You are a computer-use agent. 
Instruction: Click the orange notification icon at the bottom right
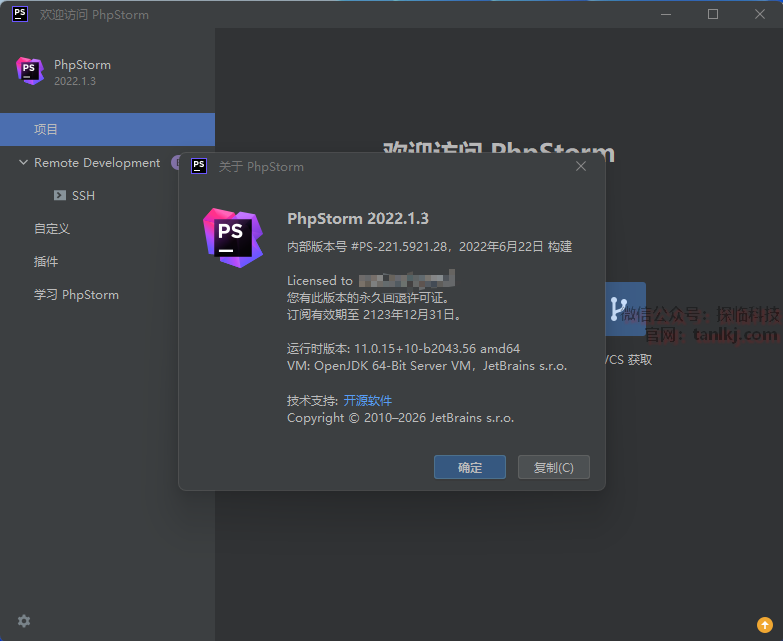(x=764, y=624)
